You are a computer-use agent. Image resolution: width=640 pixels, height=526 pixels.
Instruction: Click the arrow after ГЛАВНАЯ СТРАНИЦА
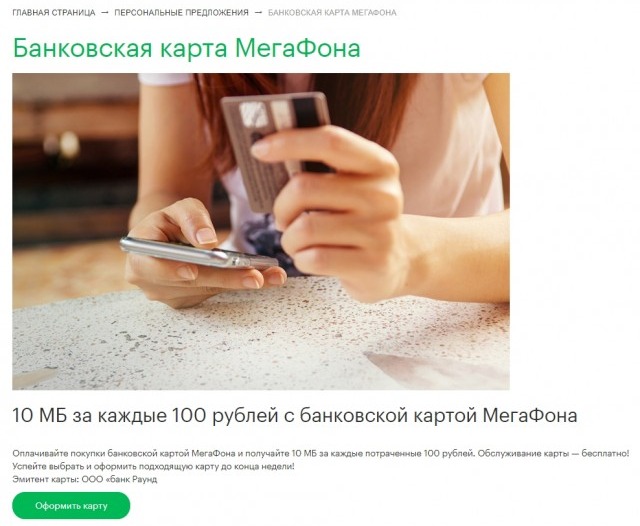coord(105,13)
